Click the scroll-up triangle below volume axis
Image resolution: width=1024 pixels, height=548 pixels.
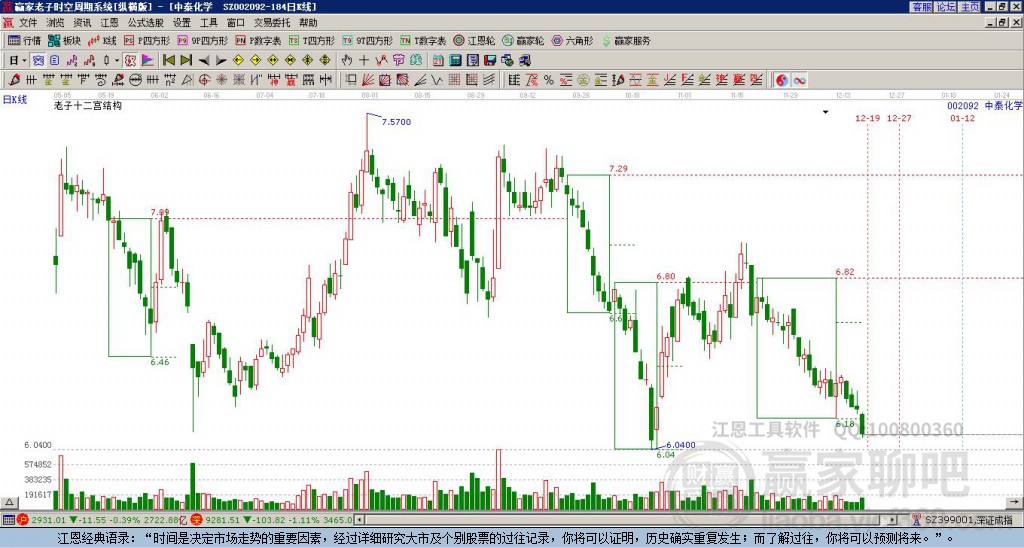point(8,502)
